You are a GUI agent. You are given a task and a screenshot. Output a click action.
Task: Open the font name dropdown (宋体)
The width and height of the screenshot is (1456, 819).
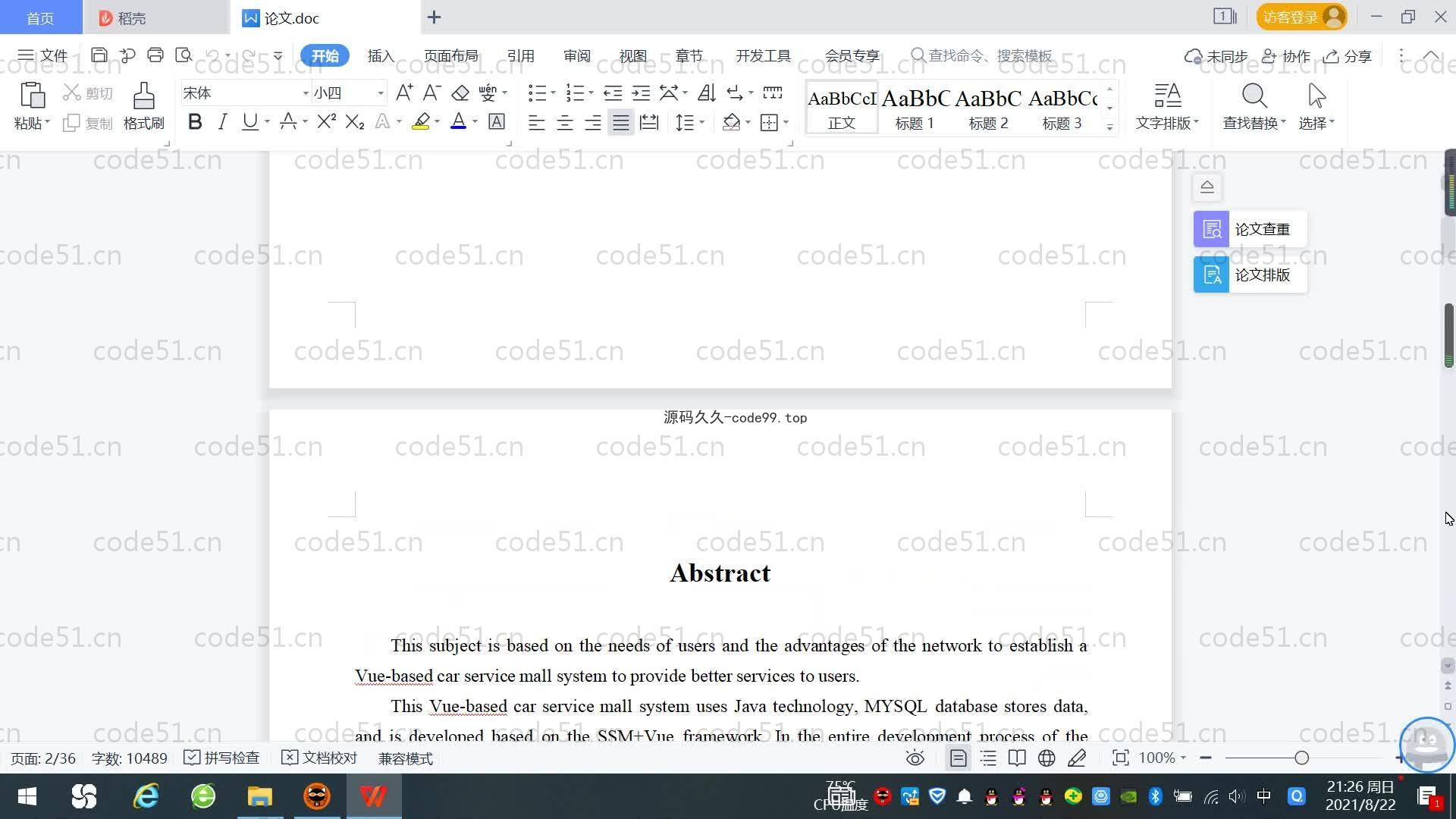pos(306,93)
